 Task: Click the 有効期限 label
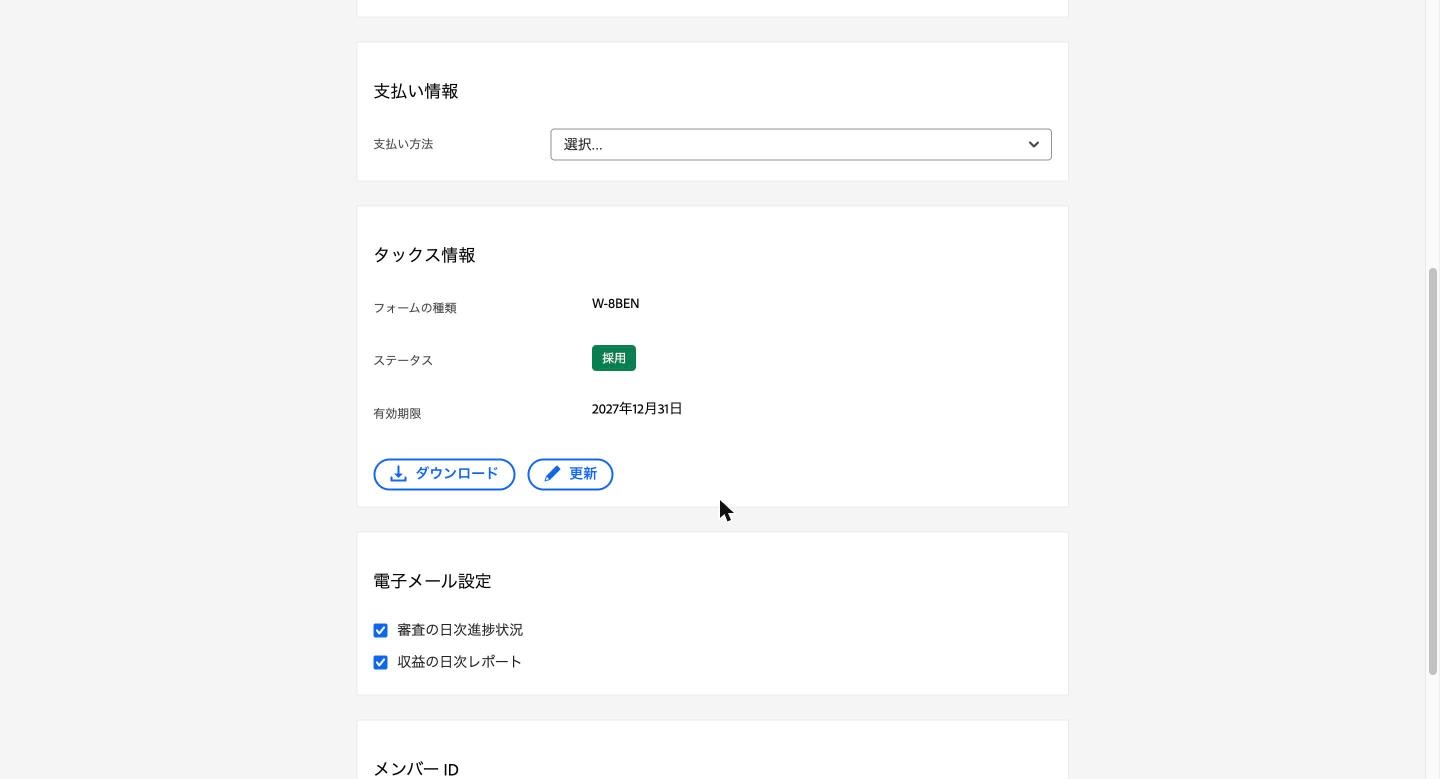click(397, 413)
